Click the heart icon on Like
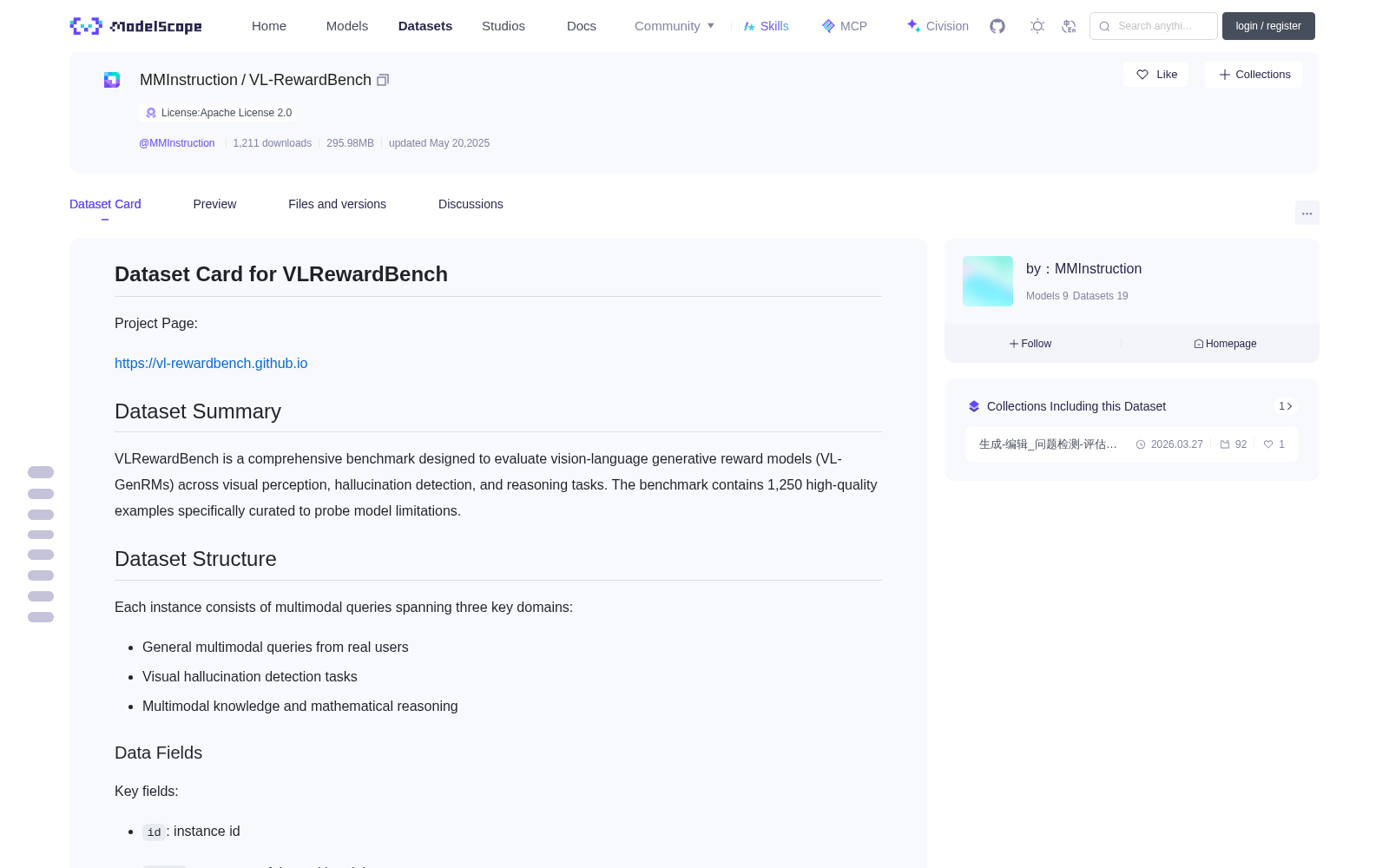This screenshot has width=1389, height=868. tap(1142, 75)
